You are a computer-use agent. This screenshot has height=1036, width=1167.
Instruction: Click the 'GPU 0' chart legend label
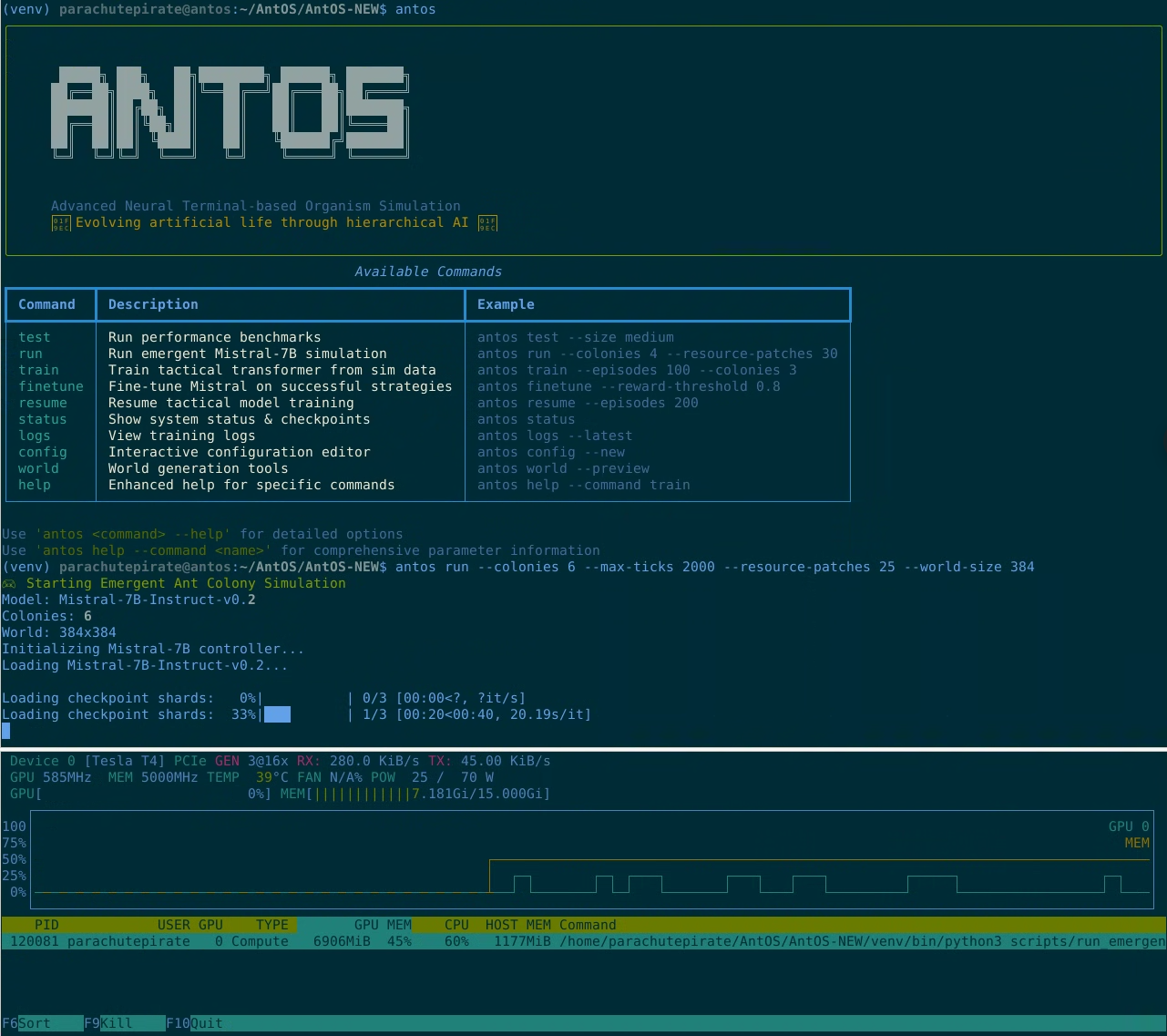1129,826
